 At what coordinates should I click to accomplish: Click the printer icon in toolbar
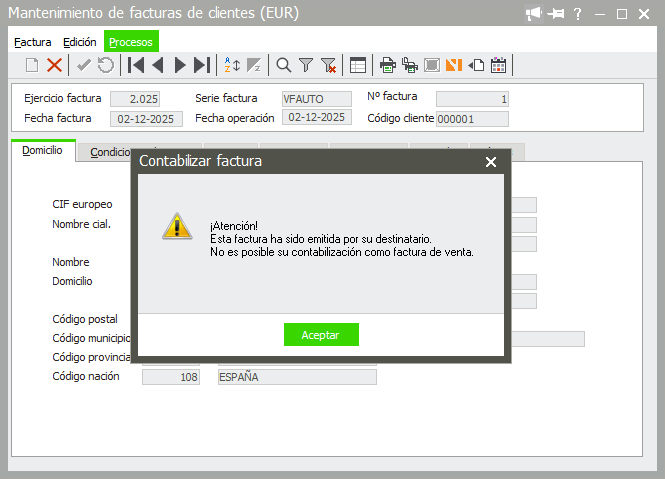click(x=388, y=65)
